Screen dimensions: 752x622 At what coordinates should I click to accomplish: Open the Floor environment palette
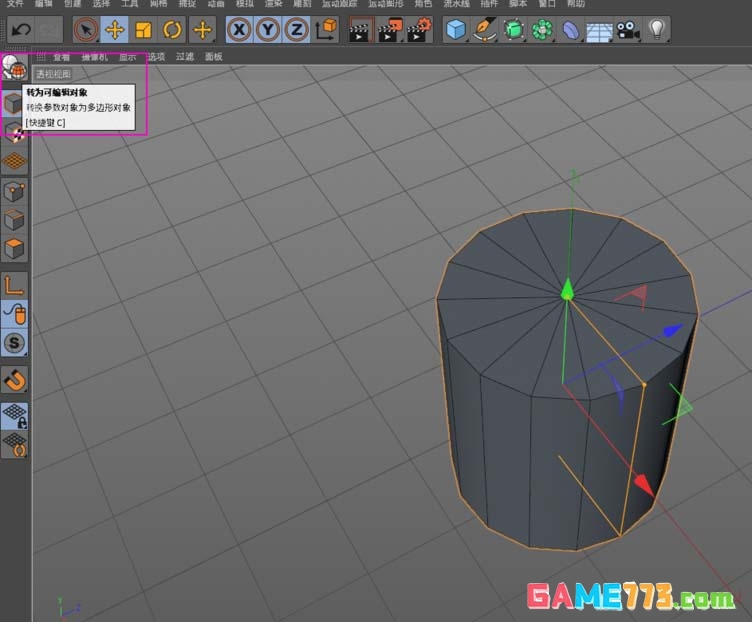(599, 30)
